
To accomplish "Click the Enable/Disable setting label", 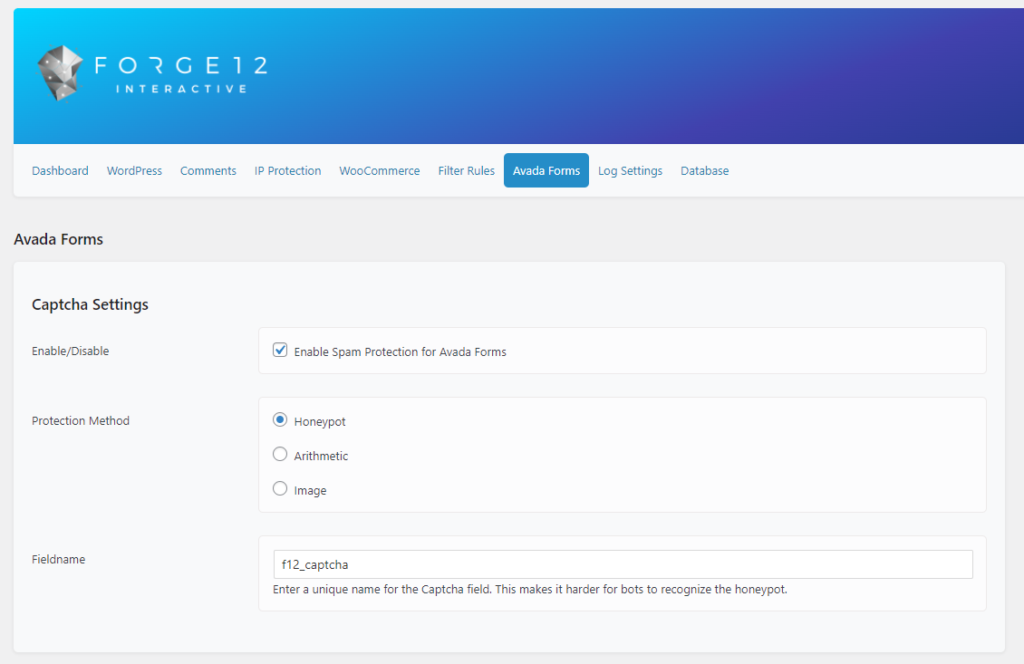I will click(71, 351).
